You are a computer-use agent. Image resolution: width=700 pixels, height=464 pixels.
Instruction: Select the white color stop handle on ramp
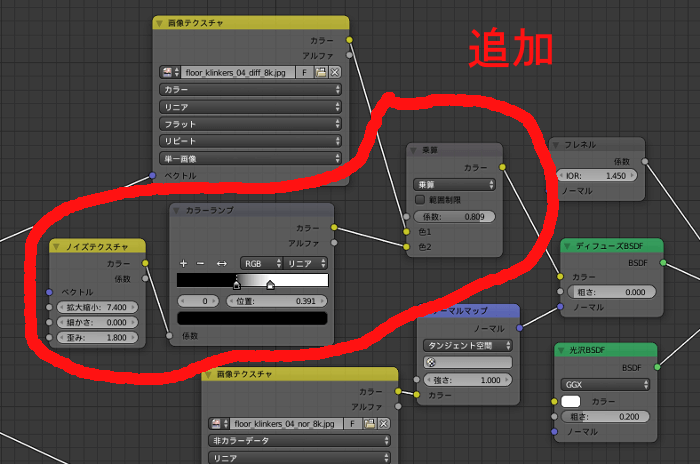[x=270, y=284]
